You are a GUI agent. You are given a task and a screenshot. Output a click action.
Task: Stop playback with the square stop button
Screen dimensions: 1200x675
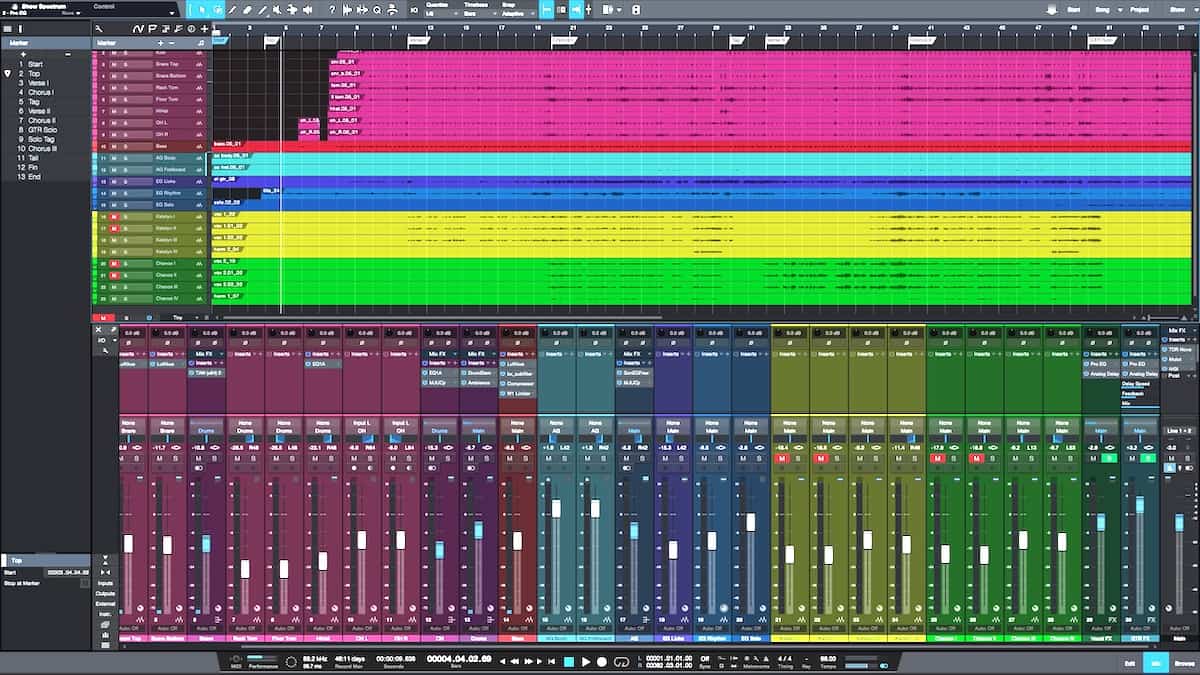[569, 661]
